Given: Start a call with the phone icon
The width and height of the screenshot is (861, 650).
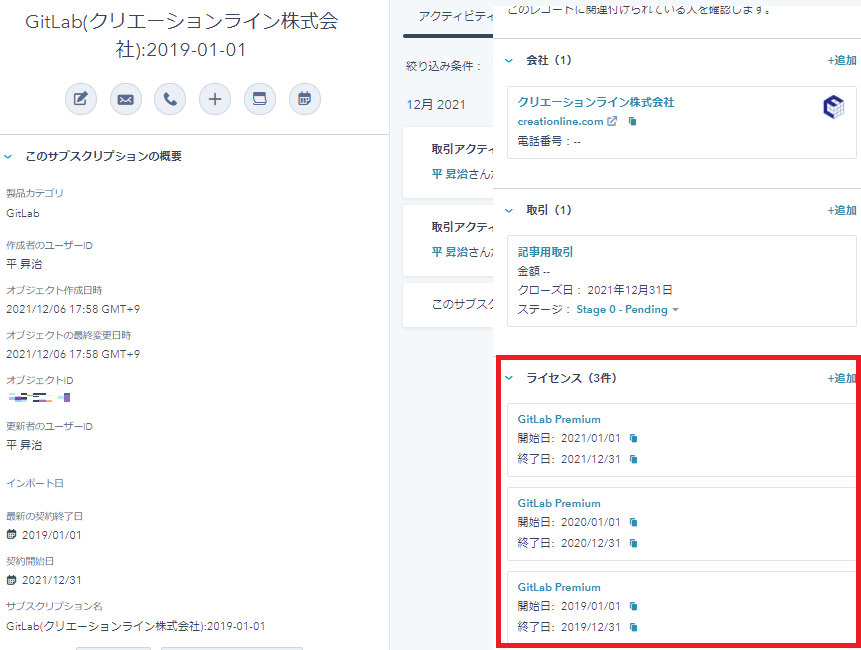Looking at the screenshot, I should click(170, 99).
